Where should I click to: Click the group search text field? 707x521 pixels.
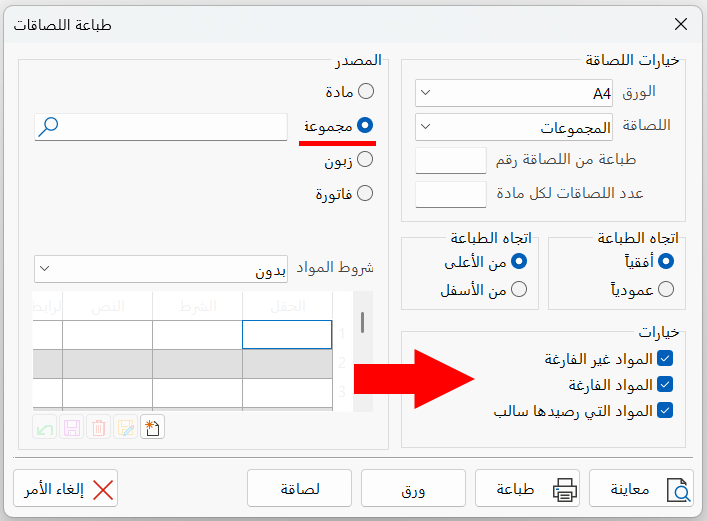coord(161,127)
